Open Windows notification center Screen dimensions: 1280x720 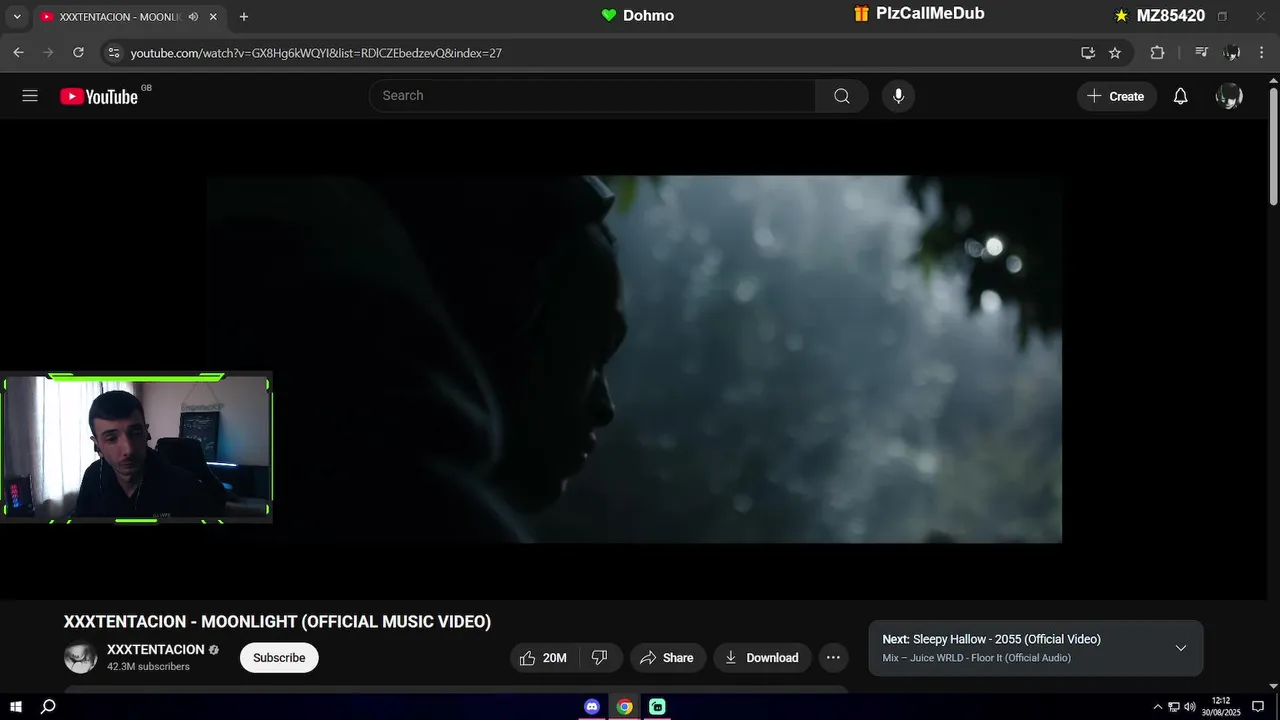click(1258, 707)
